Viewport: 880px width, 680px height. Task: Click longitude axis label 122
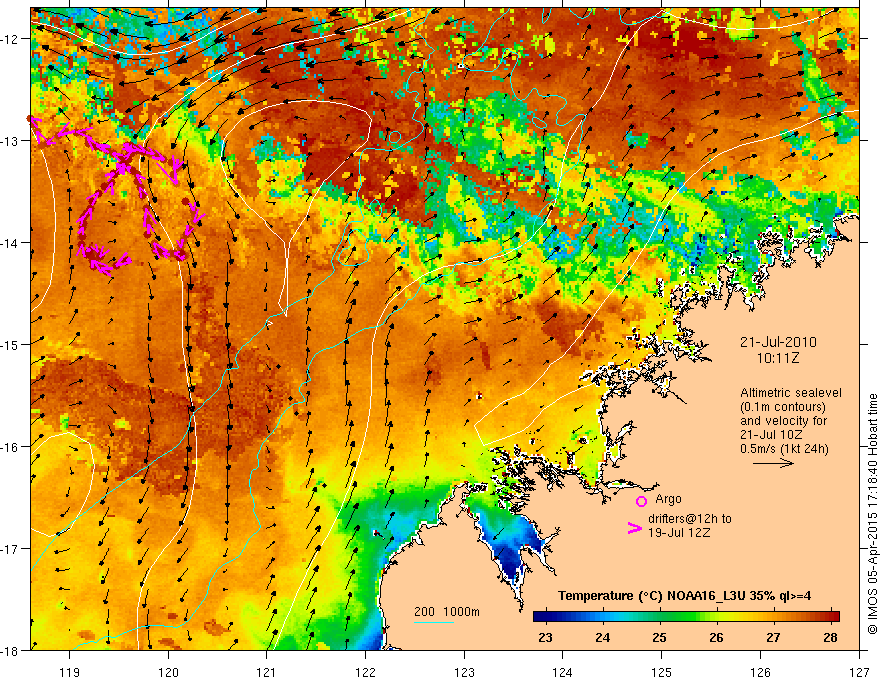[365, 672]
